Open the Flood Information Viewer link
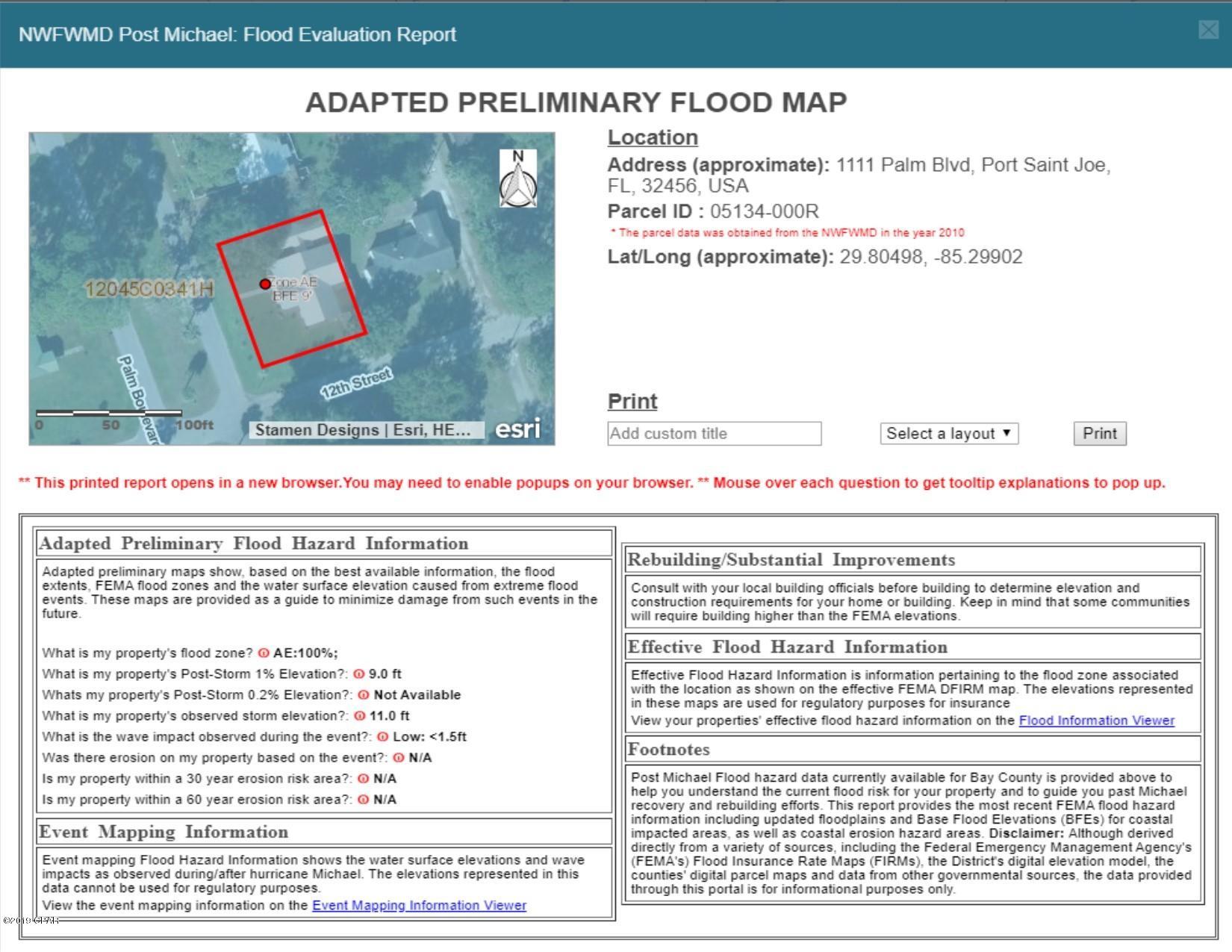The image size is (1232, 952). (x=1097, y=721)
